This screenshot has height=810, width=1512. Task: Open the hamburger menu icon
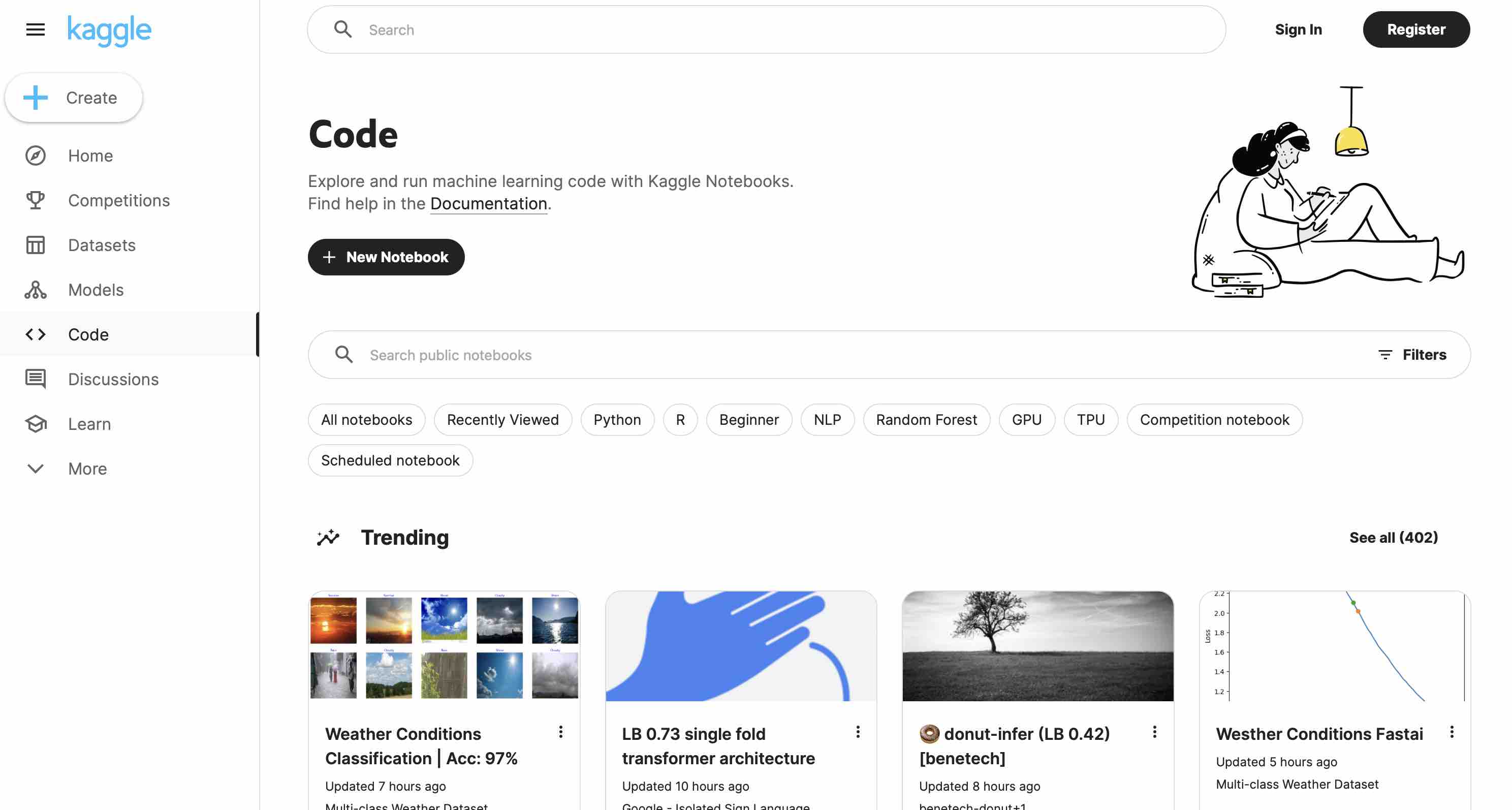(35, 29)
